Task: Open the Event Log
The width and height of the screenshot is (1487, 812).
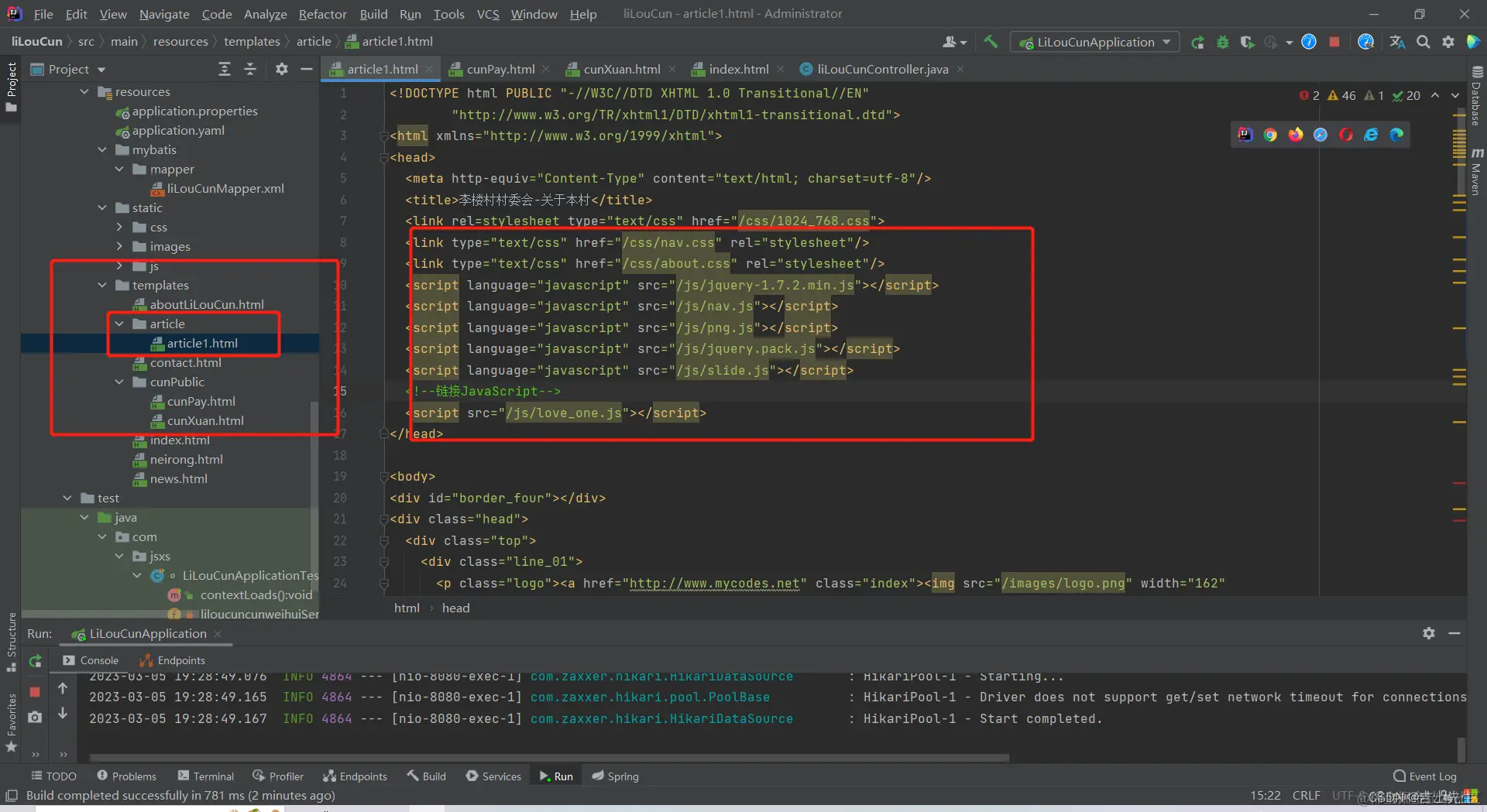Action: 1425,776
